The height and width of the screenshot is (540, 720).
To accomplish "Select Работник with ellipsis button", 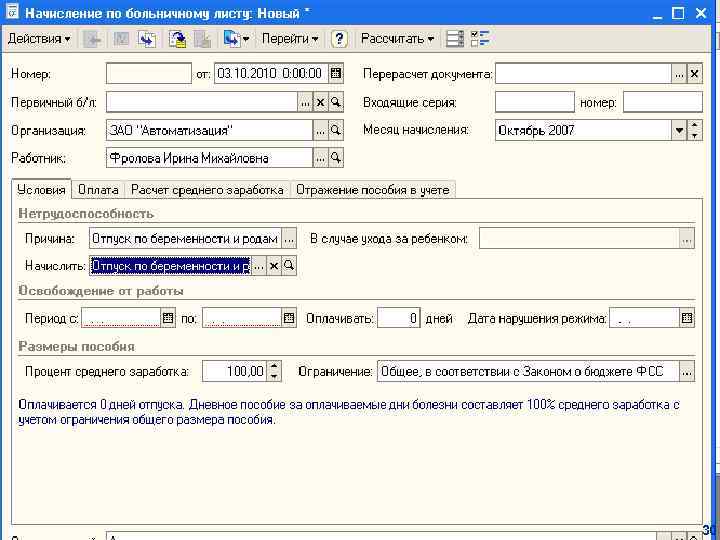I will (x=321, y=158).
